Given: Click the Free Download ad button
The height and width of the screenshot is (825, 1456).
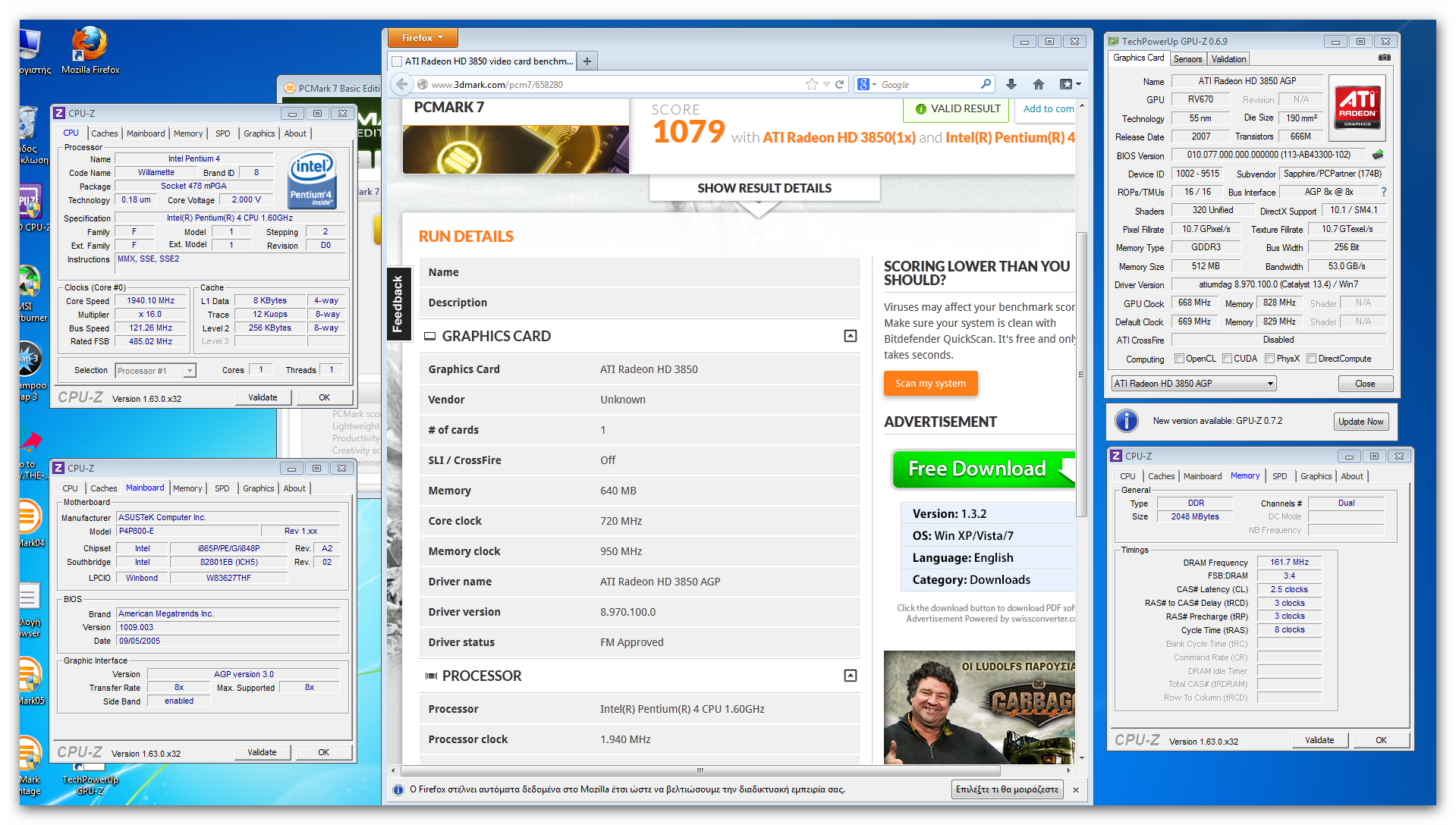Looking at the screenshot, I should click(983, 469).
